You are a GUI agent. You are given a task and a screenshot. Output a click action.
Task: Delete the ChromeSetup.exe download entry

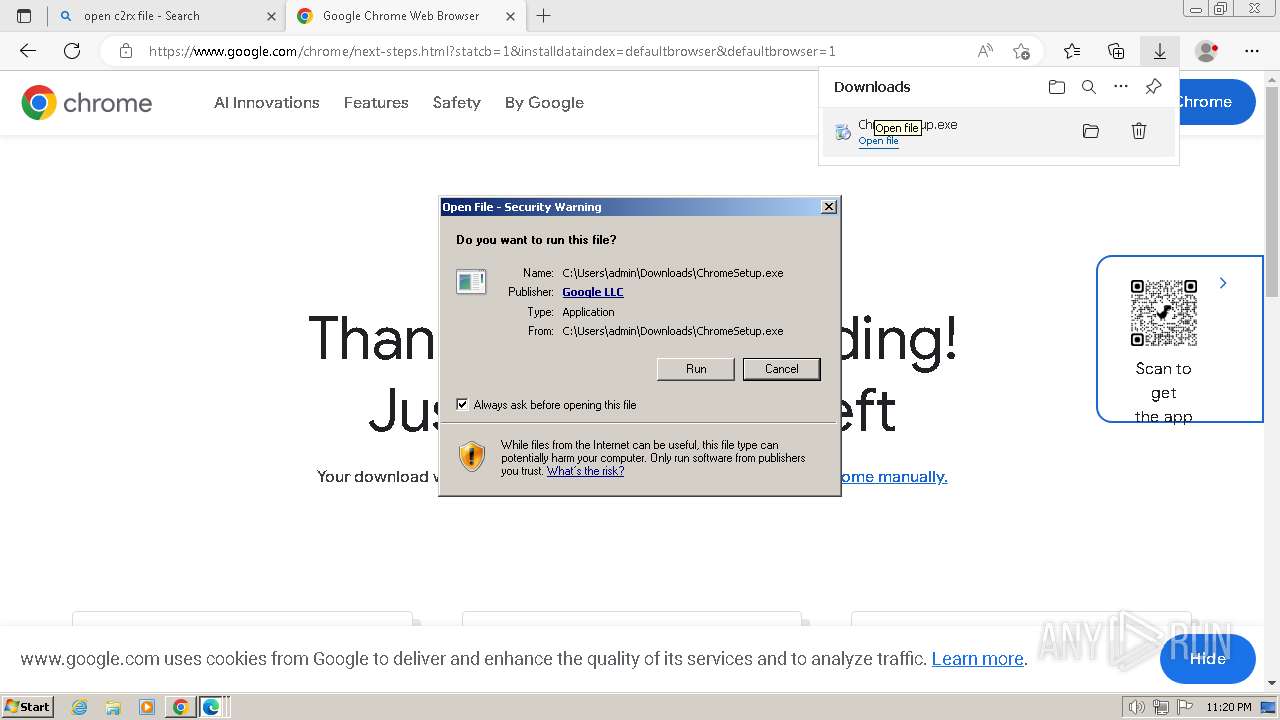[x=1139, y=131]
